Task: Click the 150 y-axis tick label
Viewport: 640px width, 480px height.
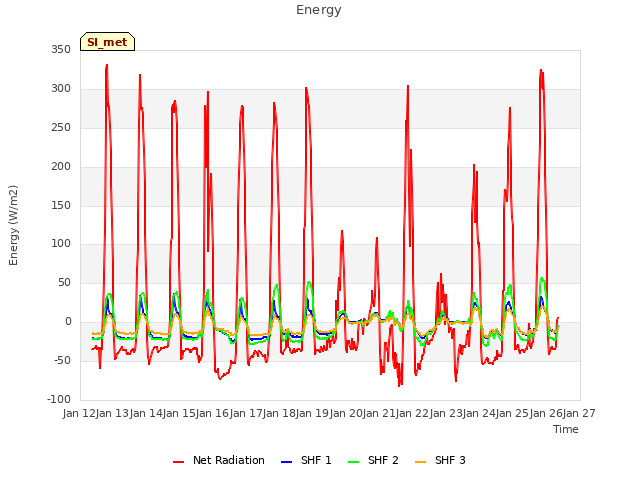Action: tap(61, 205)
